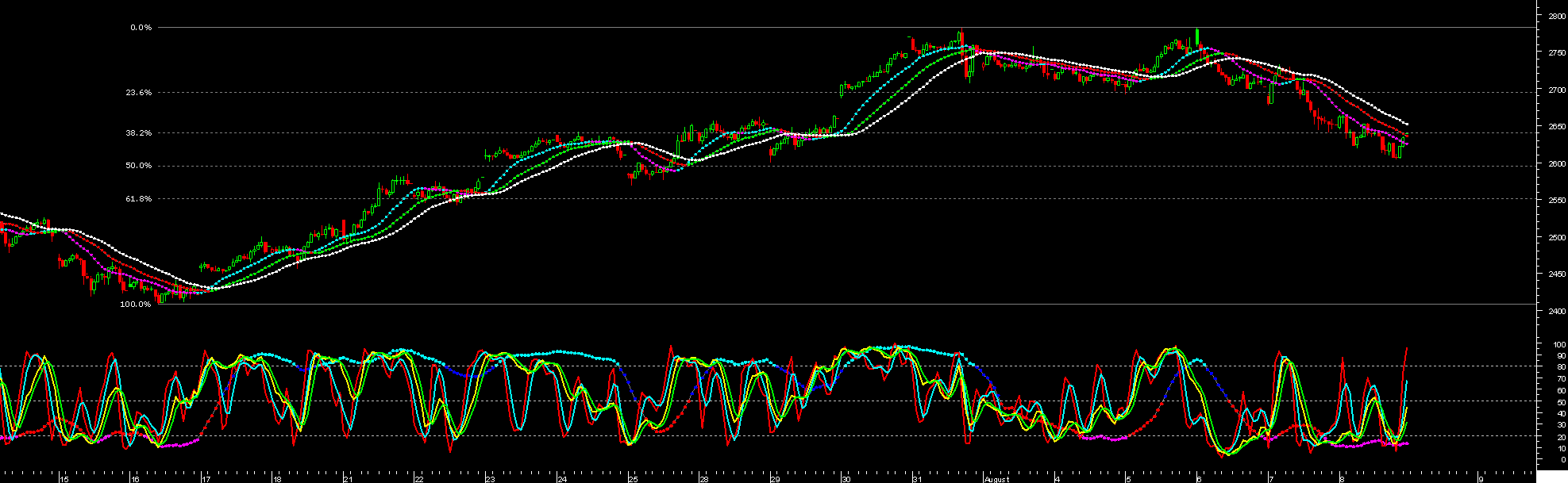The width and height of the screenshot is (1568, 483).
Task: Click the date axis label 31
Action: click(916, 479)
